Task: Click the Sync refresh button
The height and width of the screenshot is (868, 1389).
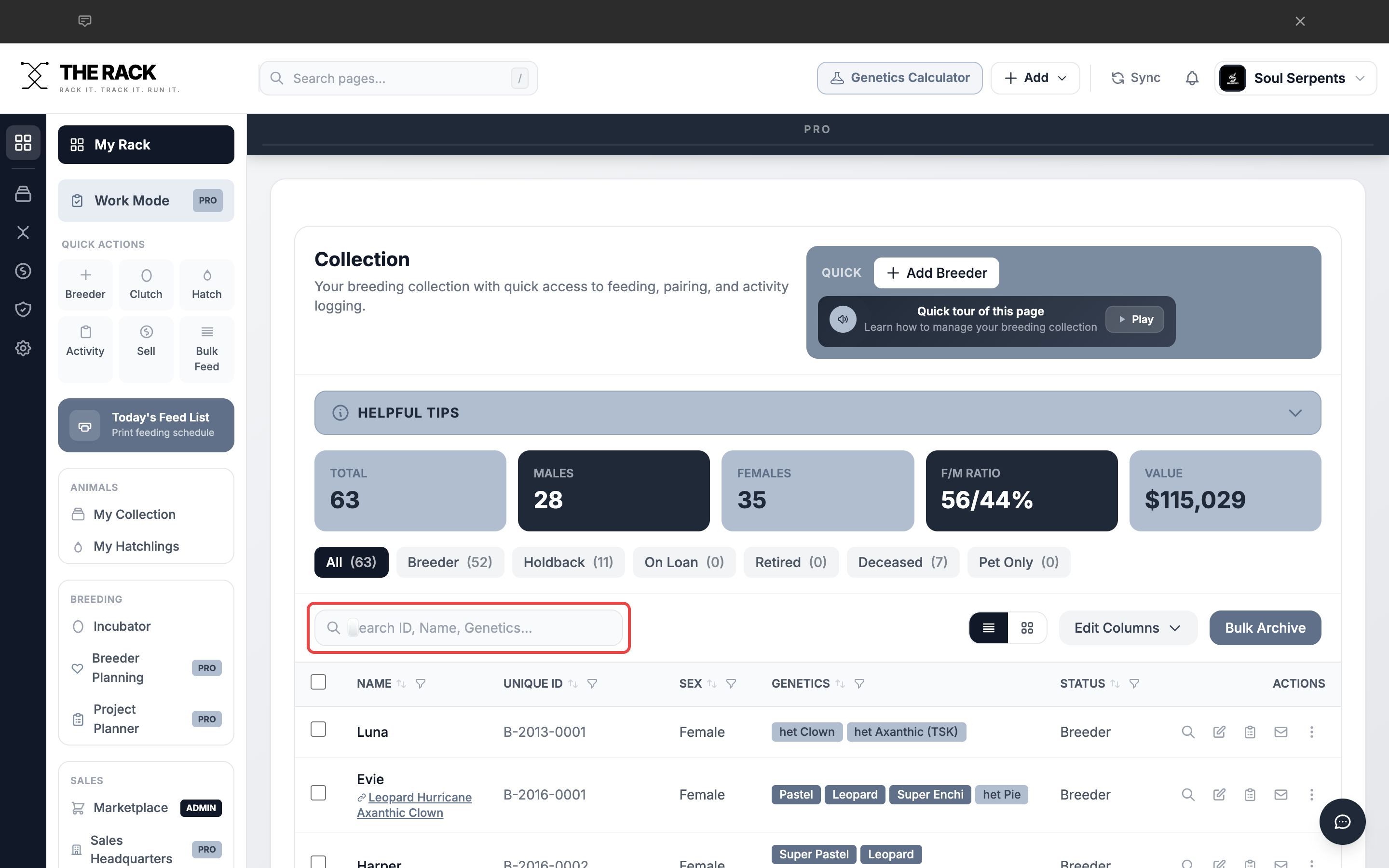Action: [x=1135, y=78]
